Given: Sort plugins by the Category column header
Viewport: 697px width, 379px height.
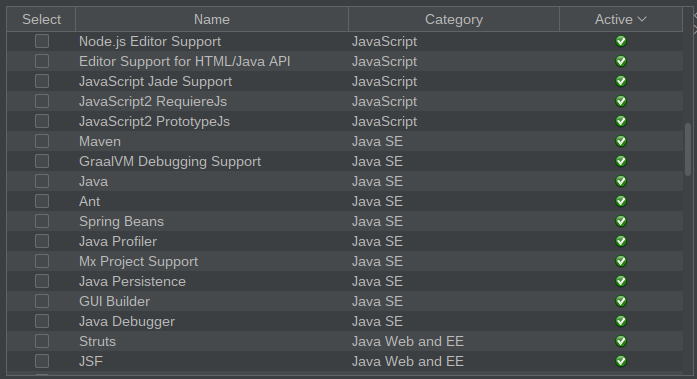Looking at the screenshot, I should (x=454, y=19).
